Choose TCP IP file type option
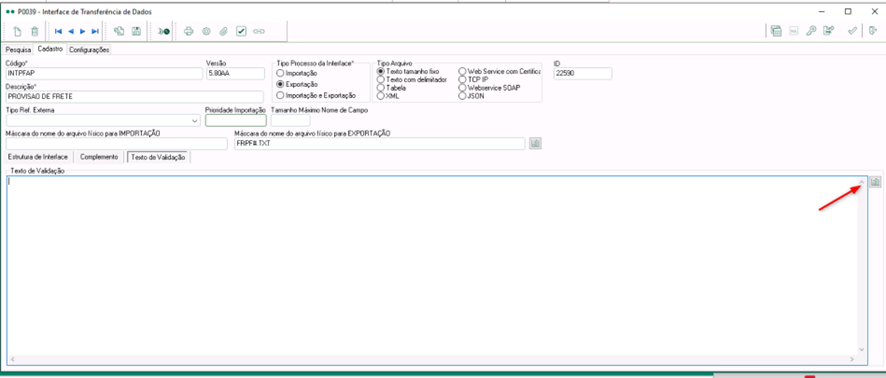Screen dimensions: 886x378 463,80
